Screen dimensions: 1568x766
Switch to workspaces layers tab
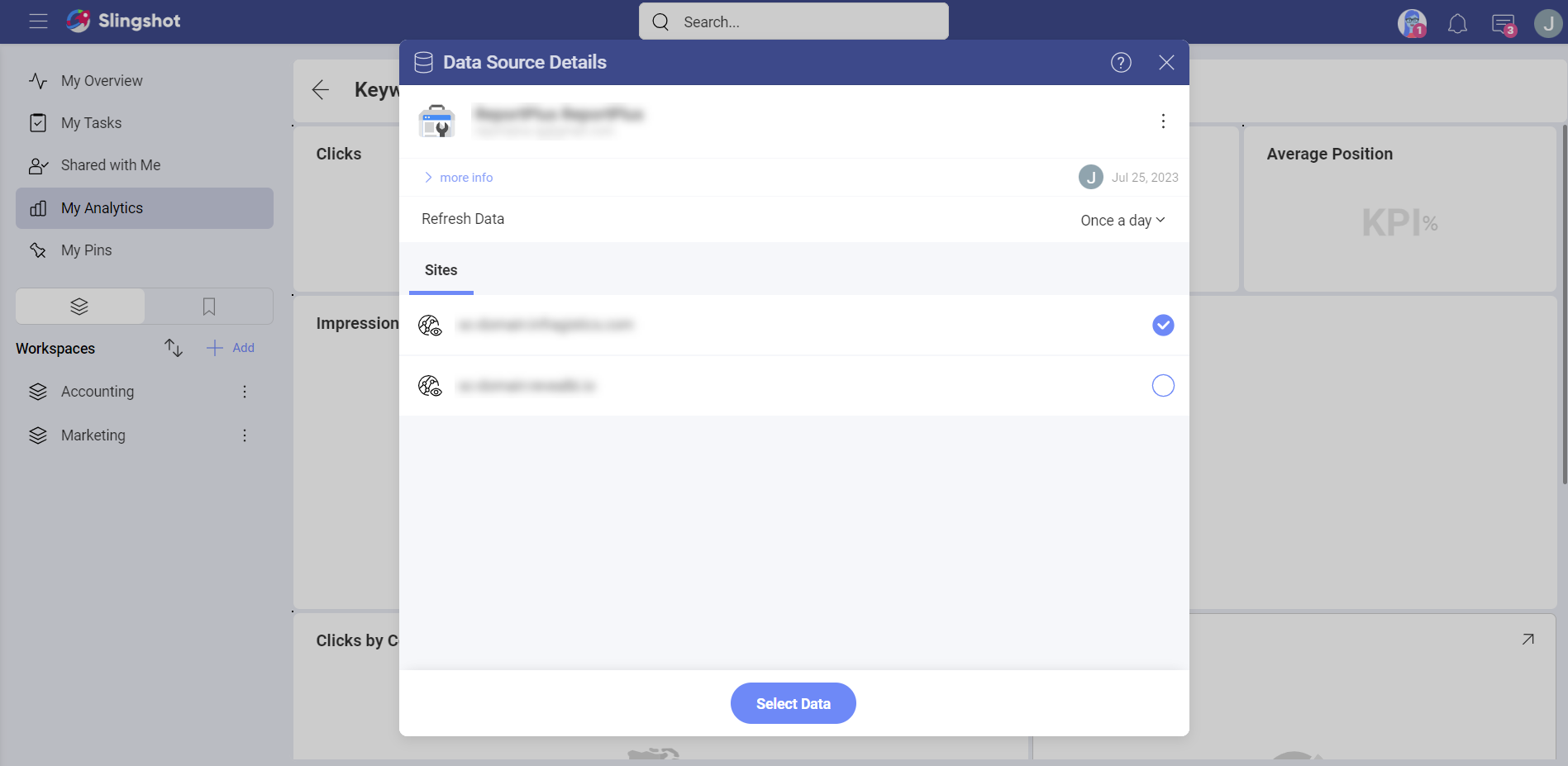click(x=80, y=307)
